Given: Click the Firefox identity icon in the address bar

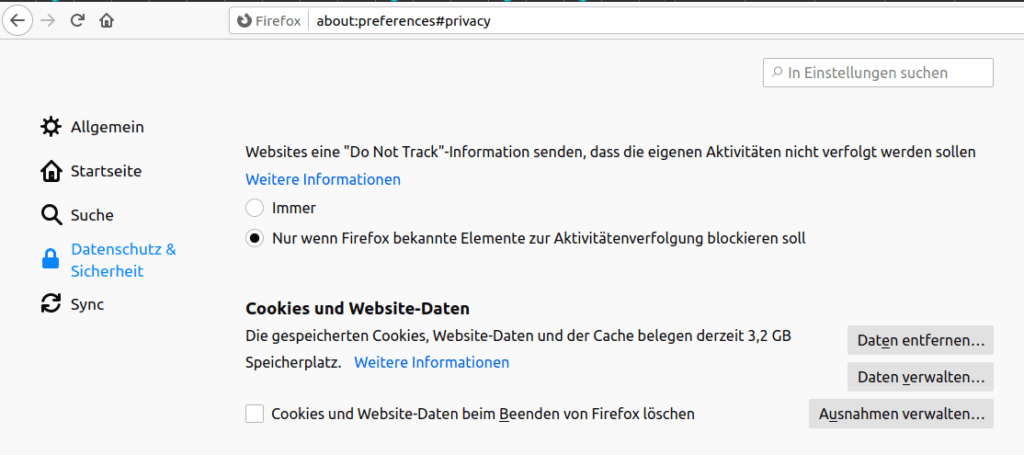Looking at the screenshot, I should [245, 21].
